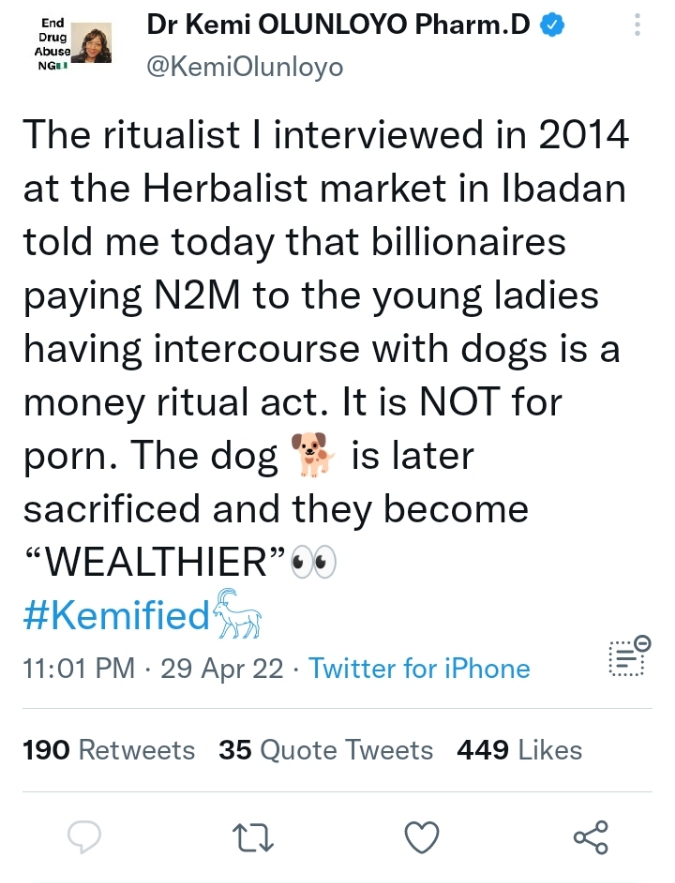
Task: Click the blue verified badge next to the name
Action: tap(551, 25)
